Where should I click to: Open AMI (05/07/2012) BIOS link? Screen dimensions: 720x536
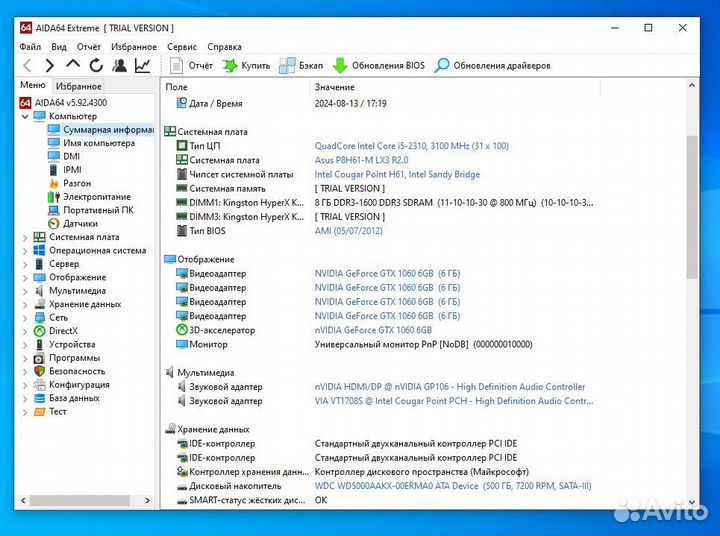[x=348, y=231]
